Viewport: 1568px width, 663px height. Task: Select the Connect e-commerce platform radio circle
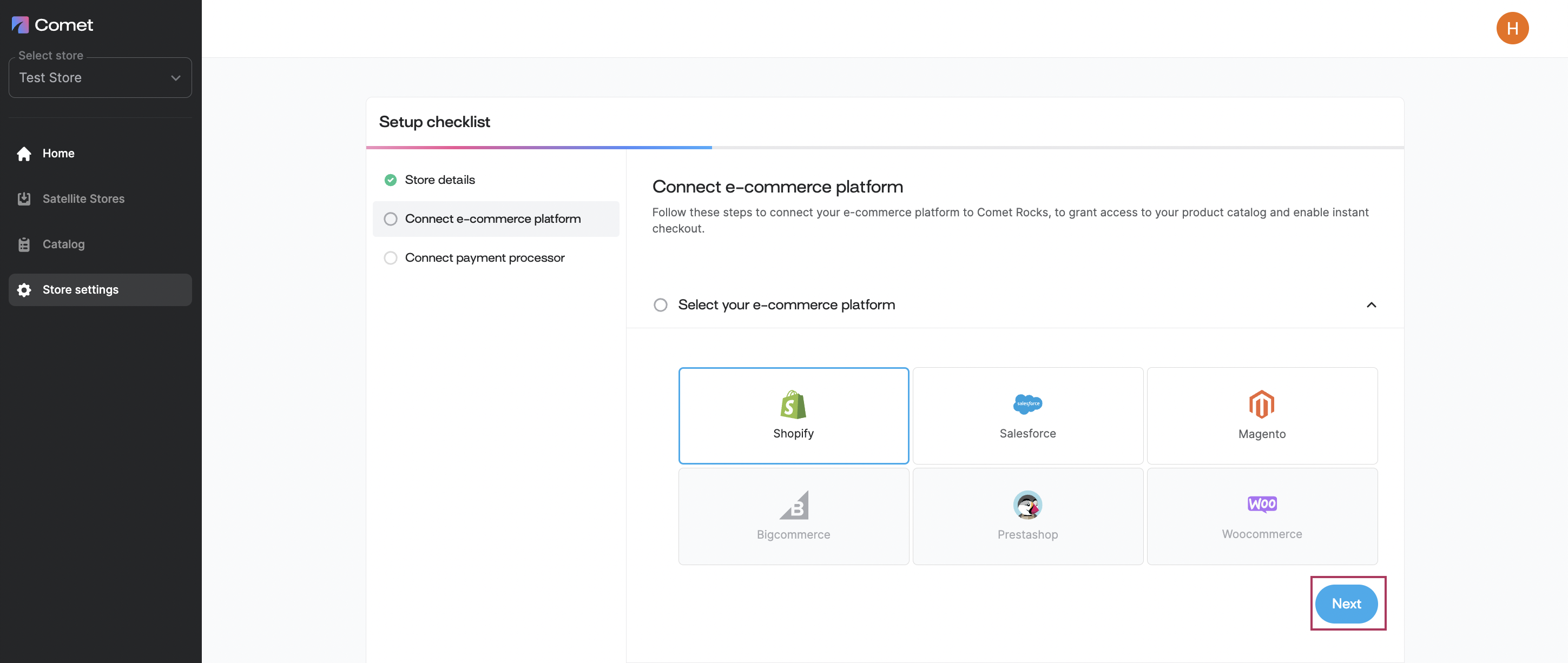tap(391, 219)
